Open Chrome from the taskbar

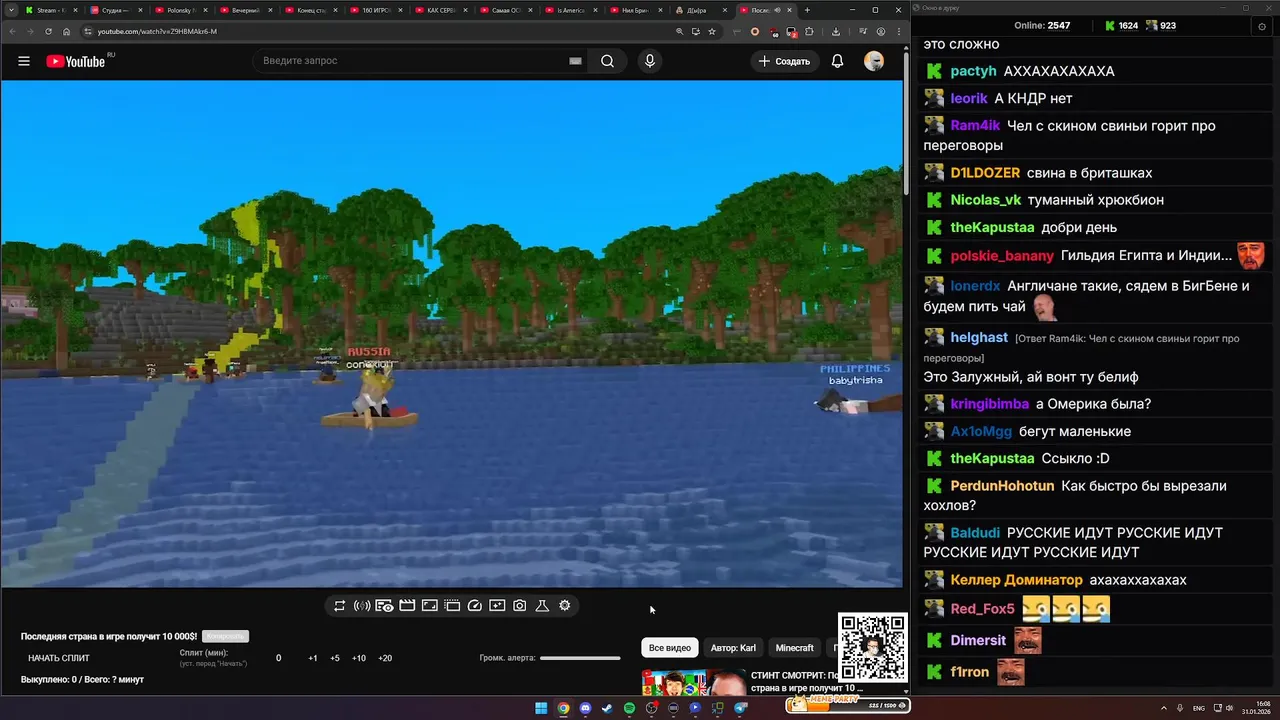pyautogui.click(x=563, y=708)
